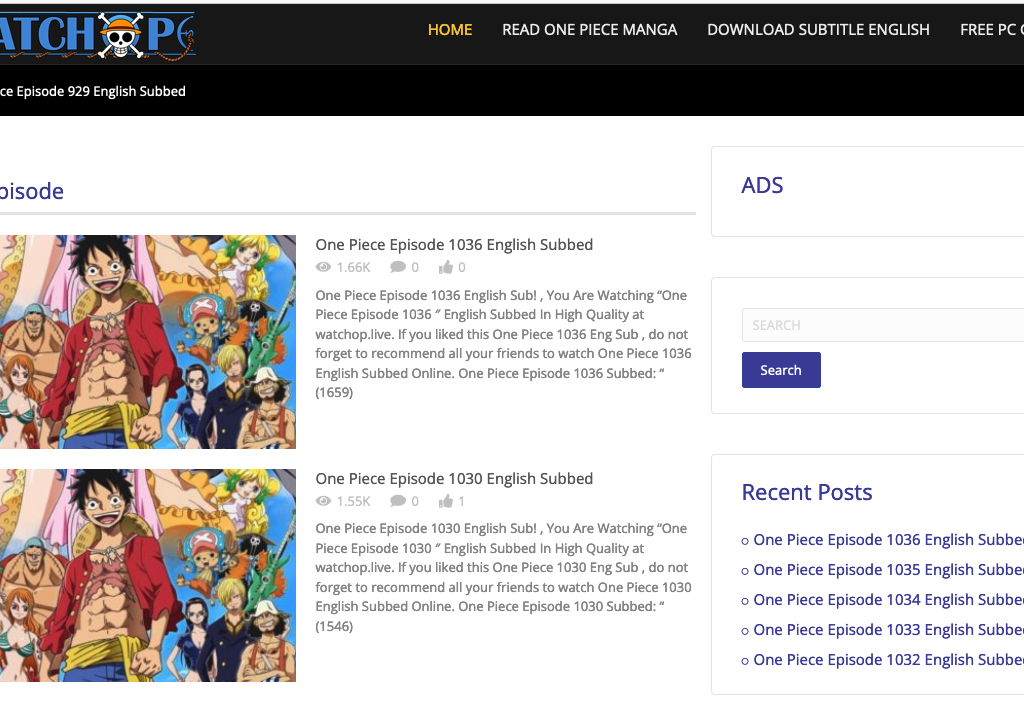1024x717 pixels.
Task: Click the views eye icon for Episode 1030
Action: pos(323,501)
